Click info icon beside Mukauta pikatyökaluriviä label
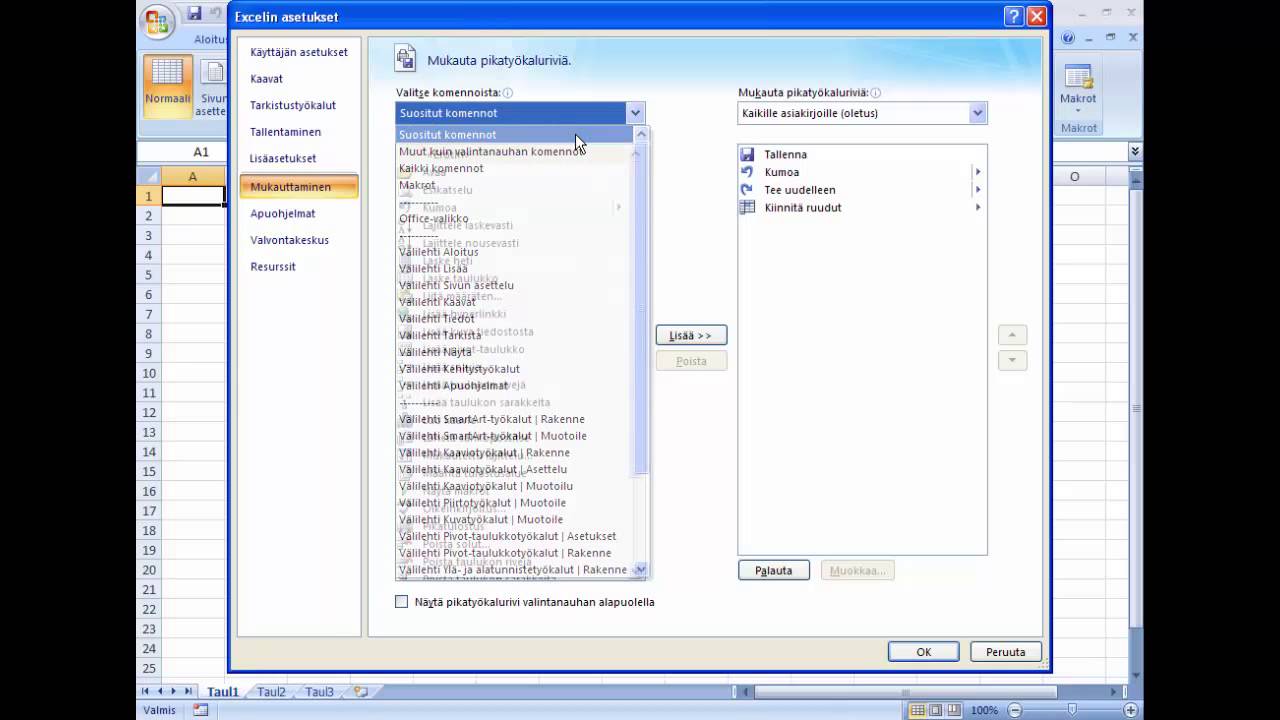Viewport: 1280px width, 720px height. coord(876,93)
